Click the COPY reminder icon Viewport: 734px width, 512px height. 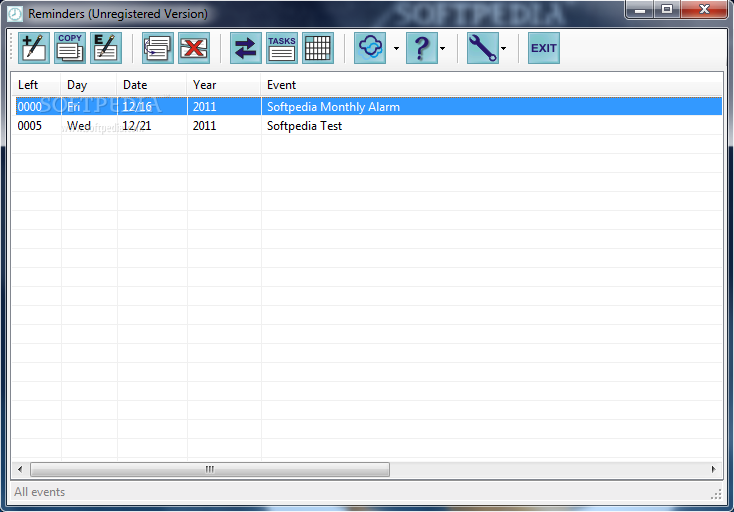[x=70, y=48]
